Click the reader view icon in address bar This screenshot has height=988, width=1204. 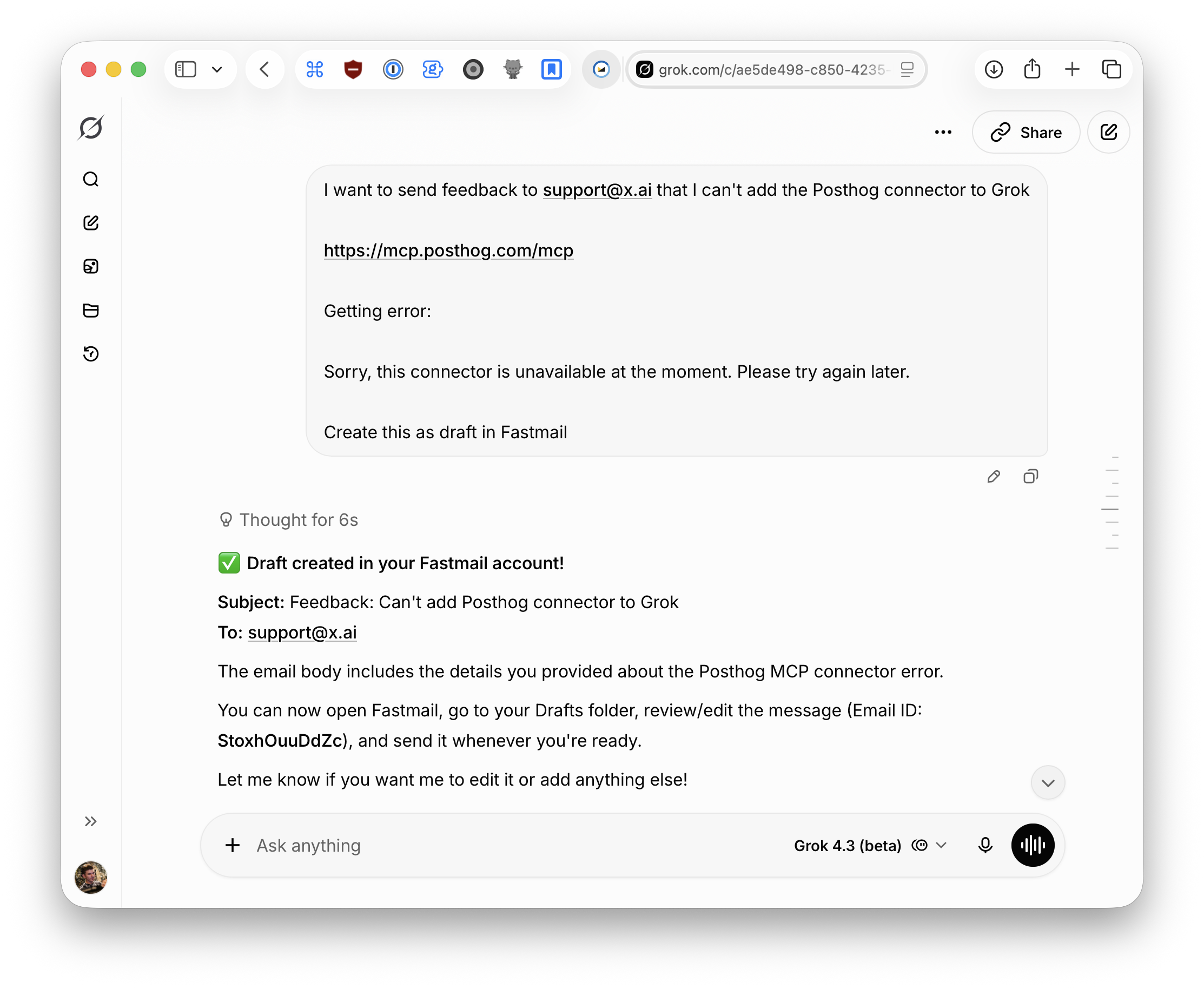pyautogui.click(x=907, y=69)
